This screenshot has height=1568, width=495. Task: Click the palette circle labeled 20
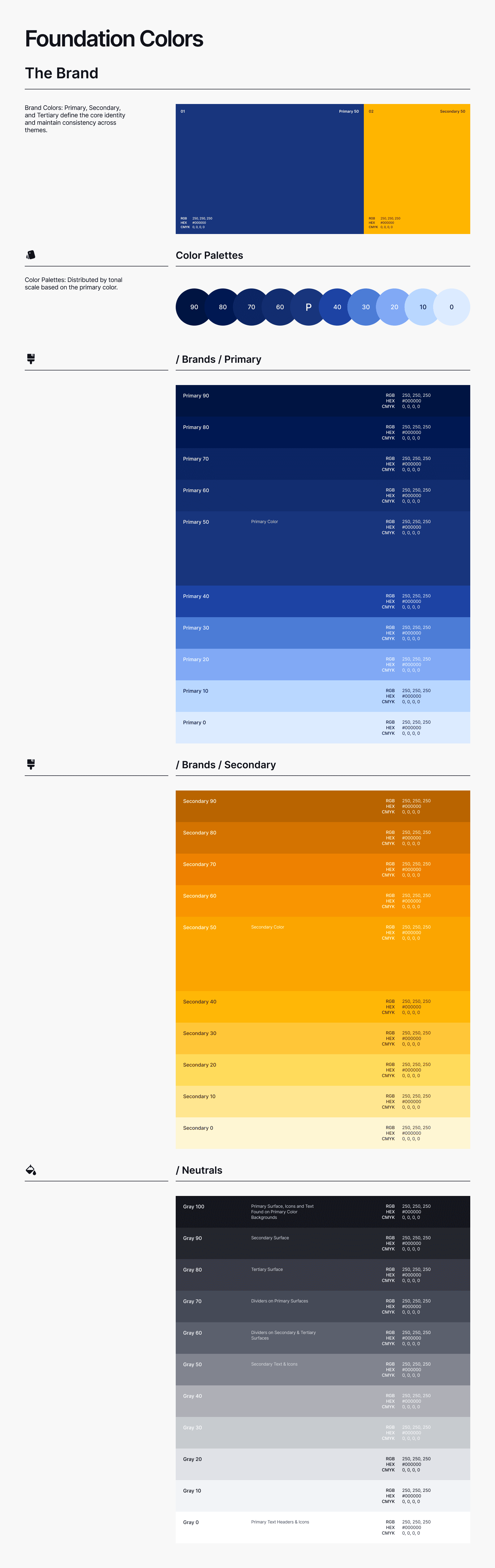[394, 307]
